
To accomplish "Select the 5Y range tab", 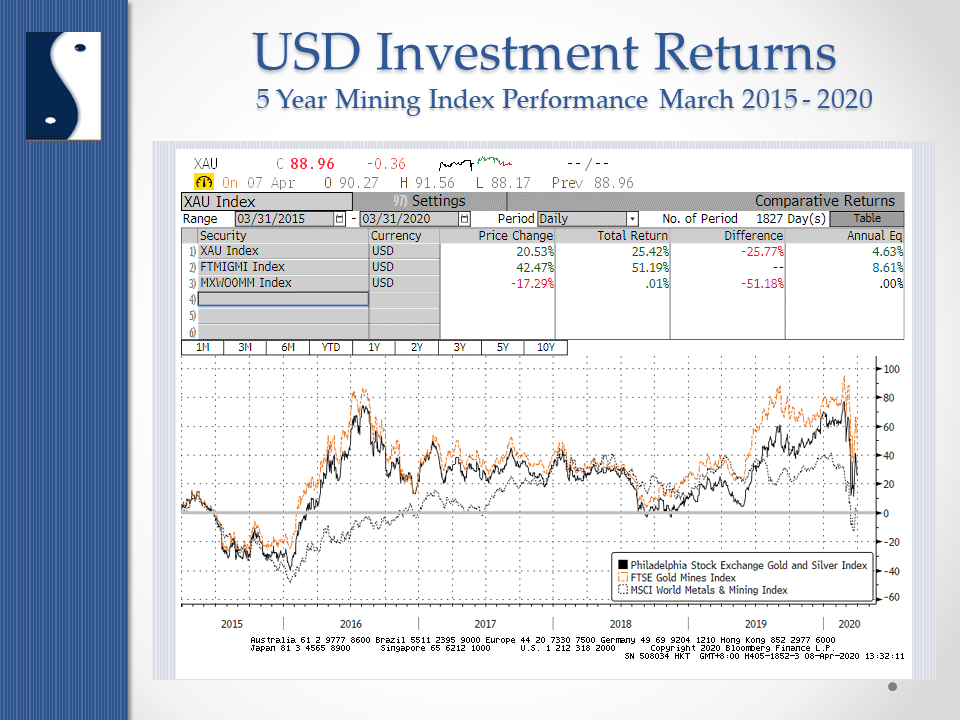I will (x=503, y=347).
